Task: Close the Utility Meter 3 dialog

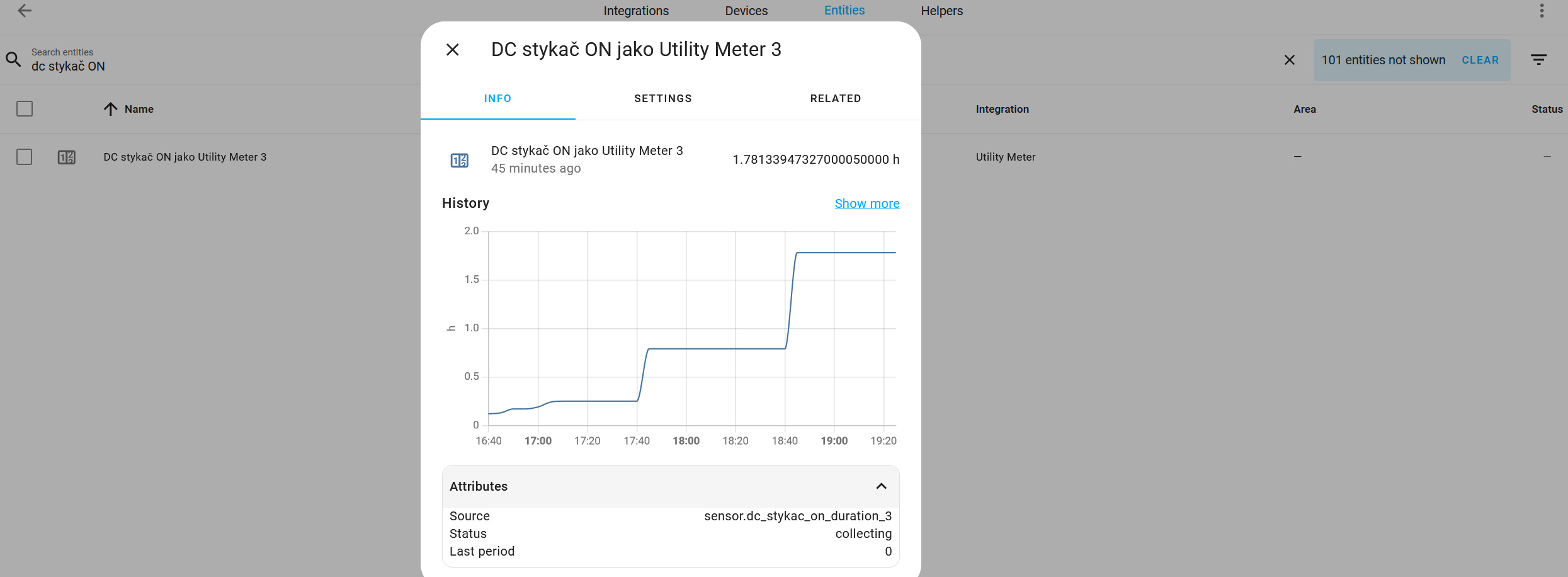Action: (x=452, y=49)
